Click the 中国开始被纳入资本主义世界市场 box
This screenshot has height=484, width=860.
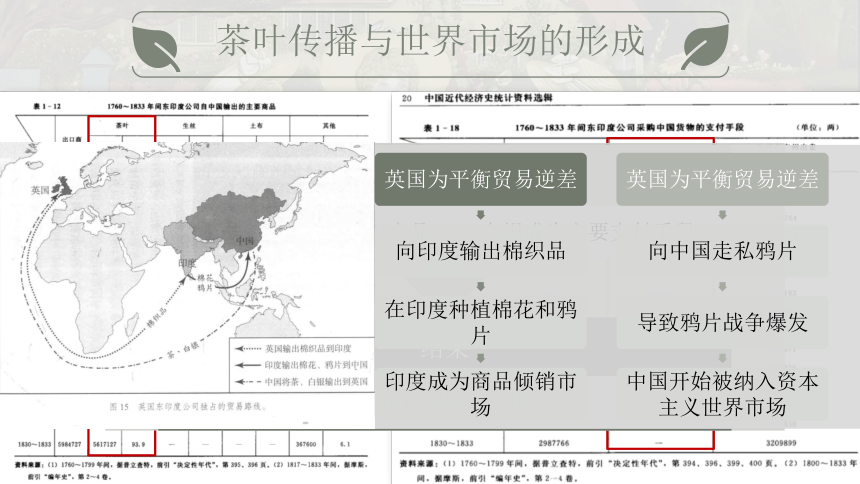[x=722, y=393]
